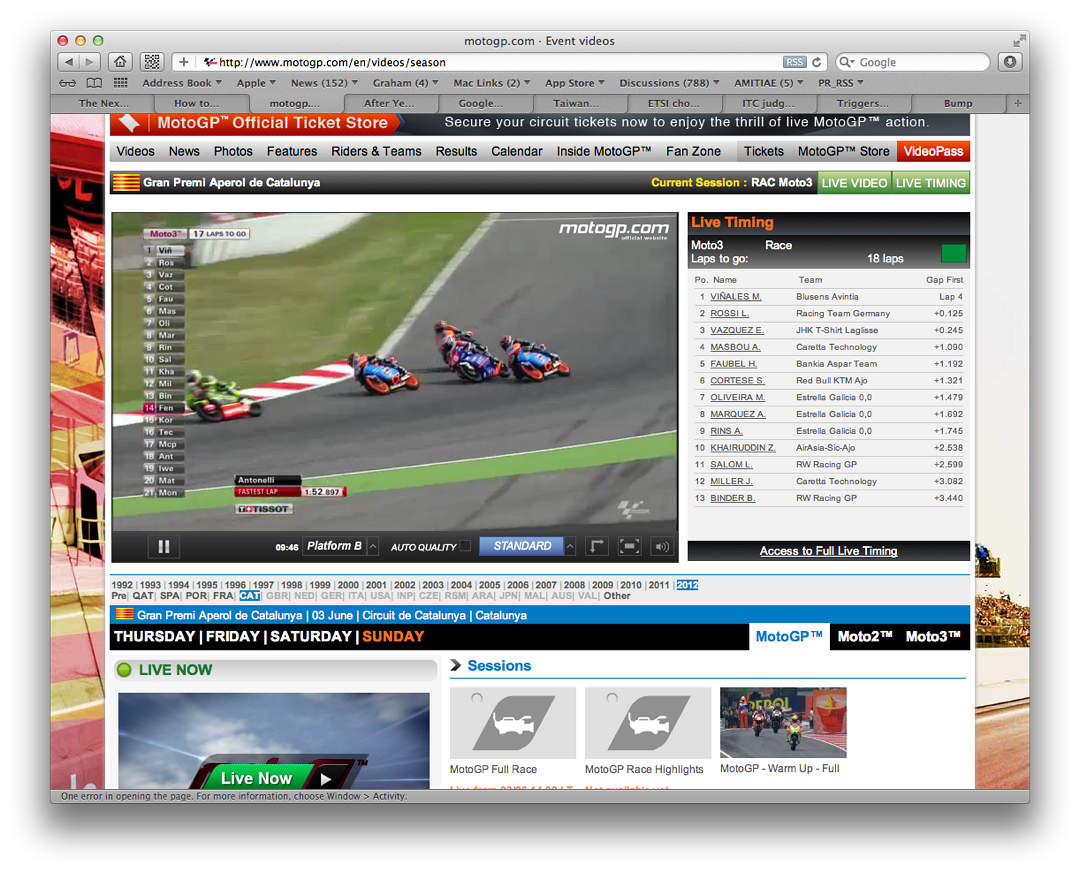Click the LIVE TIMING button
The width and height of the screenshot is (1080, 873).
click(x=931, y=183)
